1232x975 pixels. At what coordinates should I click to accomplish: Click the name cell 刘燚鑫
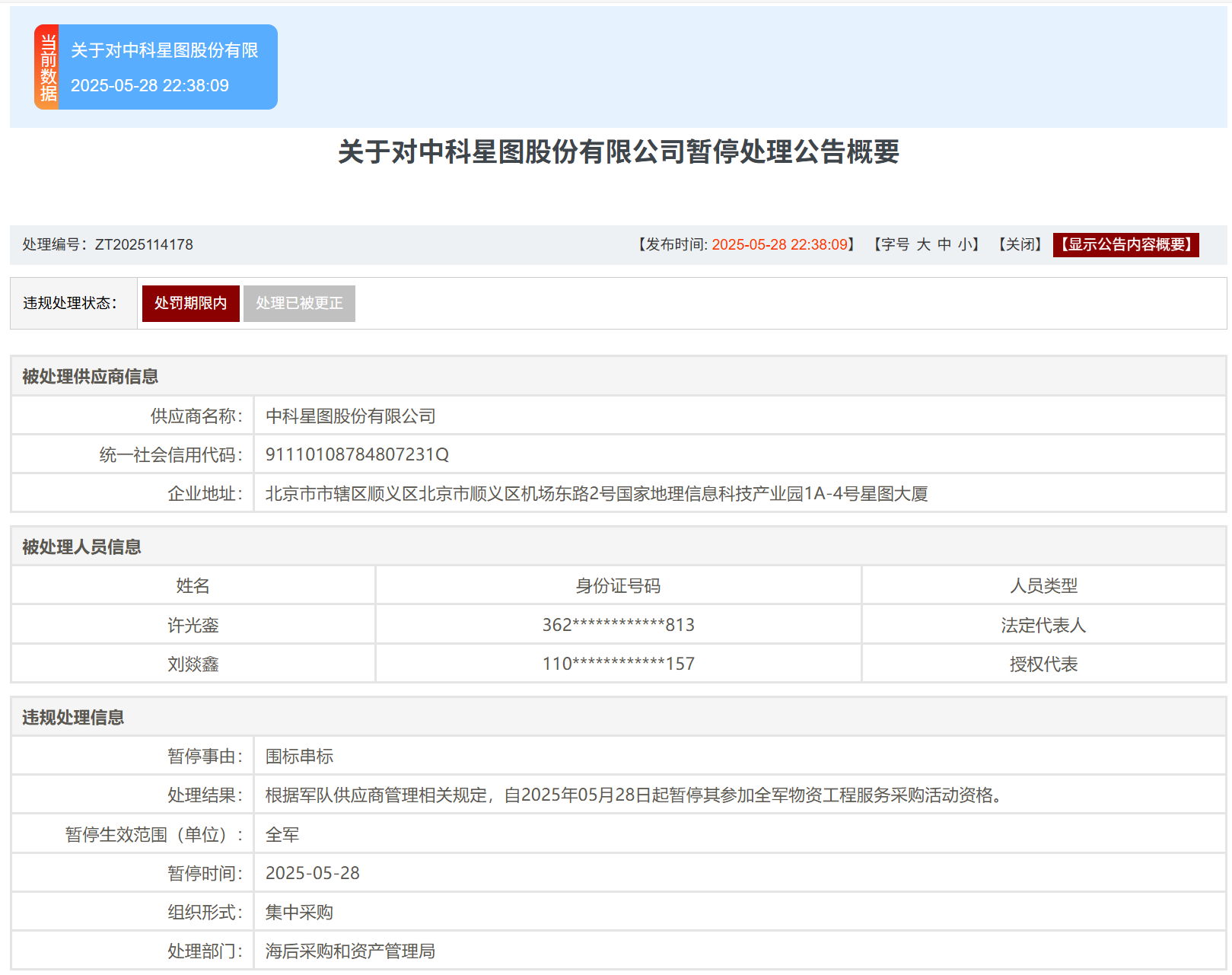click(x=193, y=664)
